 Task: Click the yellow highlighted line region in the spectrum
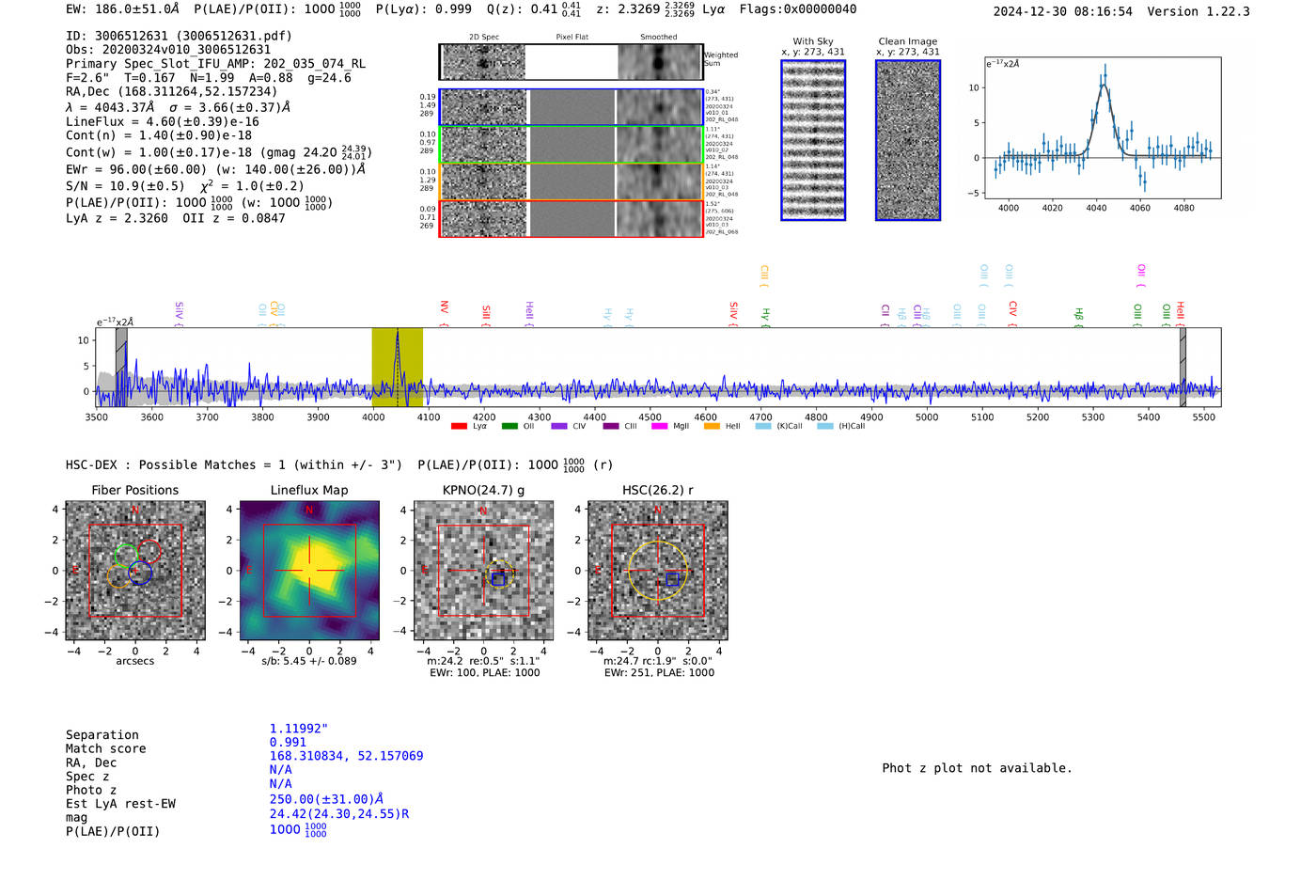[397, 368]
